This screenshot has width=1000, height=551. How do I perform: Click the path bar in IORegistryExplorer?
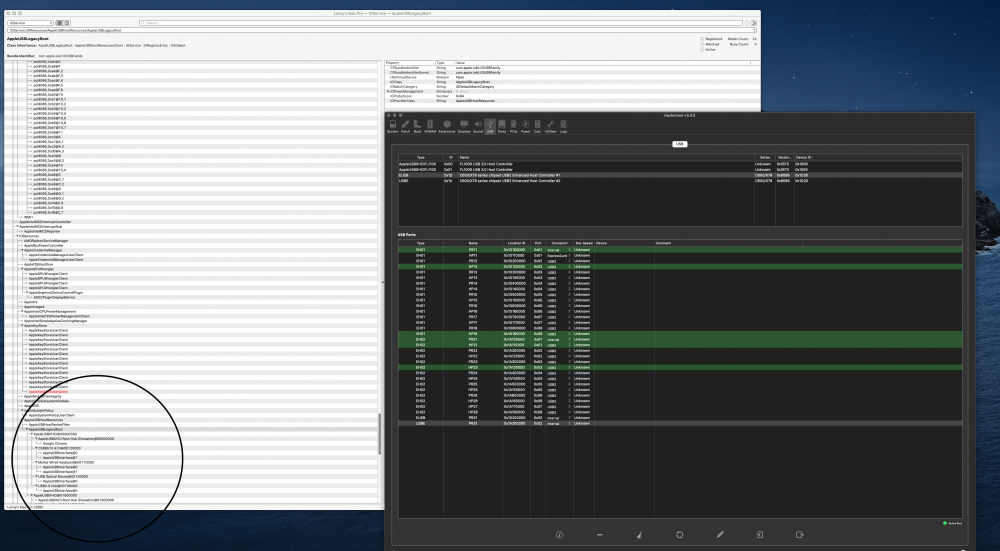(x=381, y=30)
